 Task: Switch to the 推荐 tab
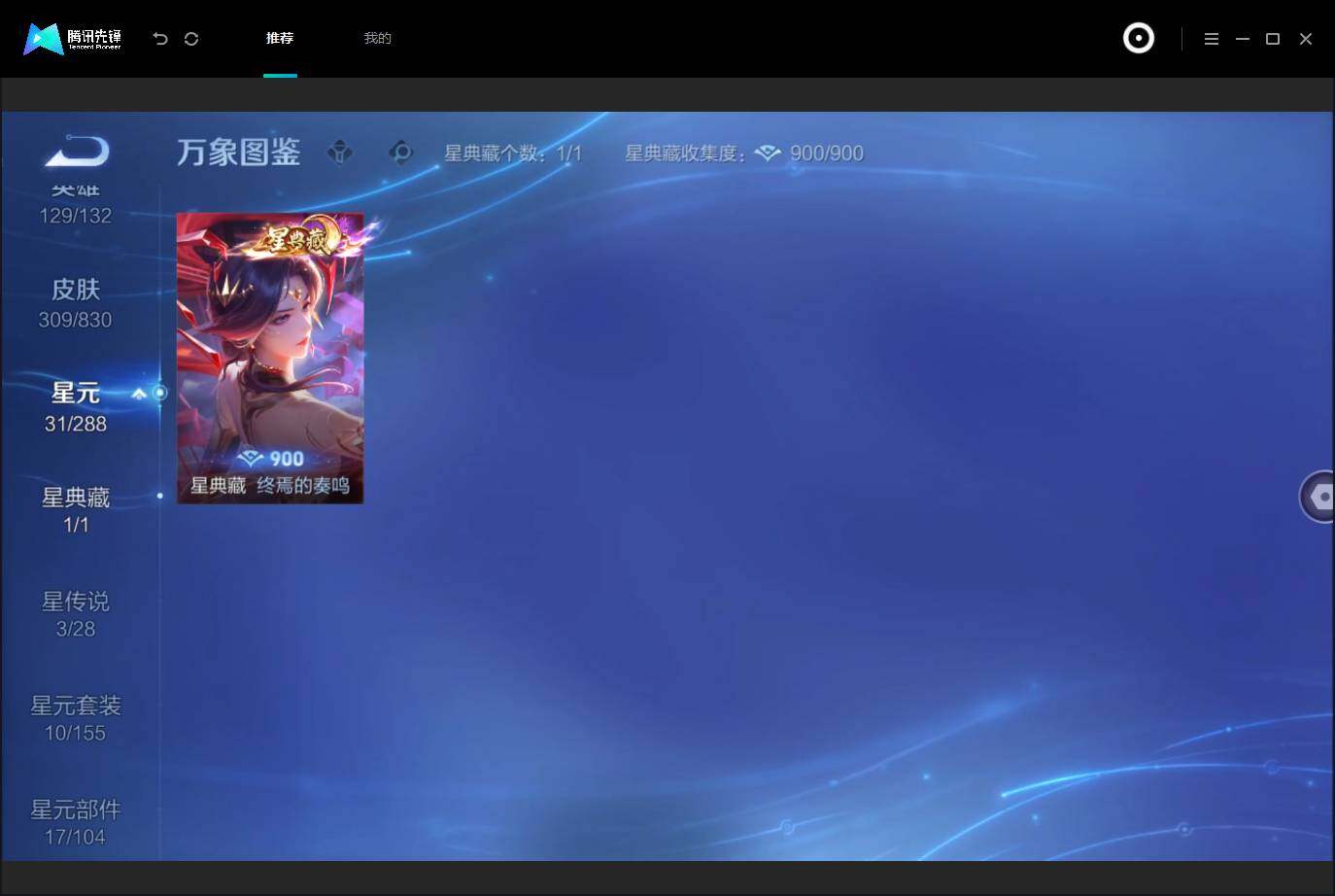pyautogui.click(x=280, y=38)
